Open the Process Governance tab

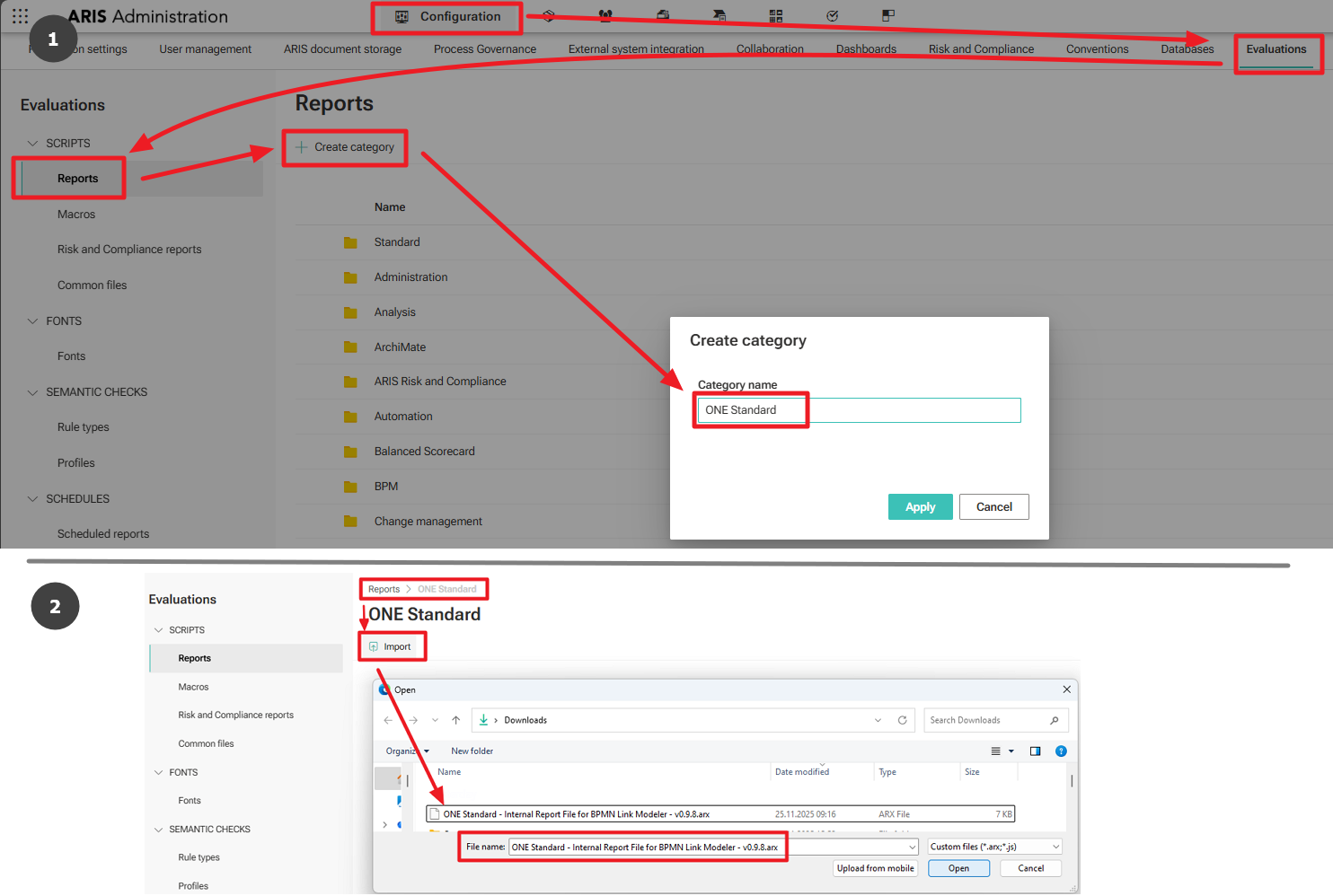coord(484,49)
